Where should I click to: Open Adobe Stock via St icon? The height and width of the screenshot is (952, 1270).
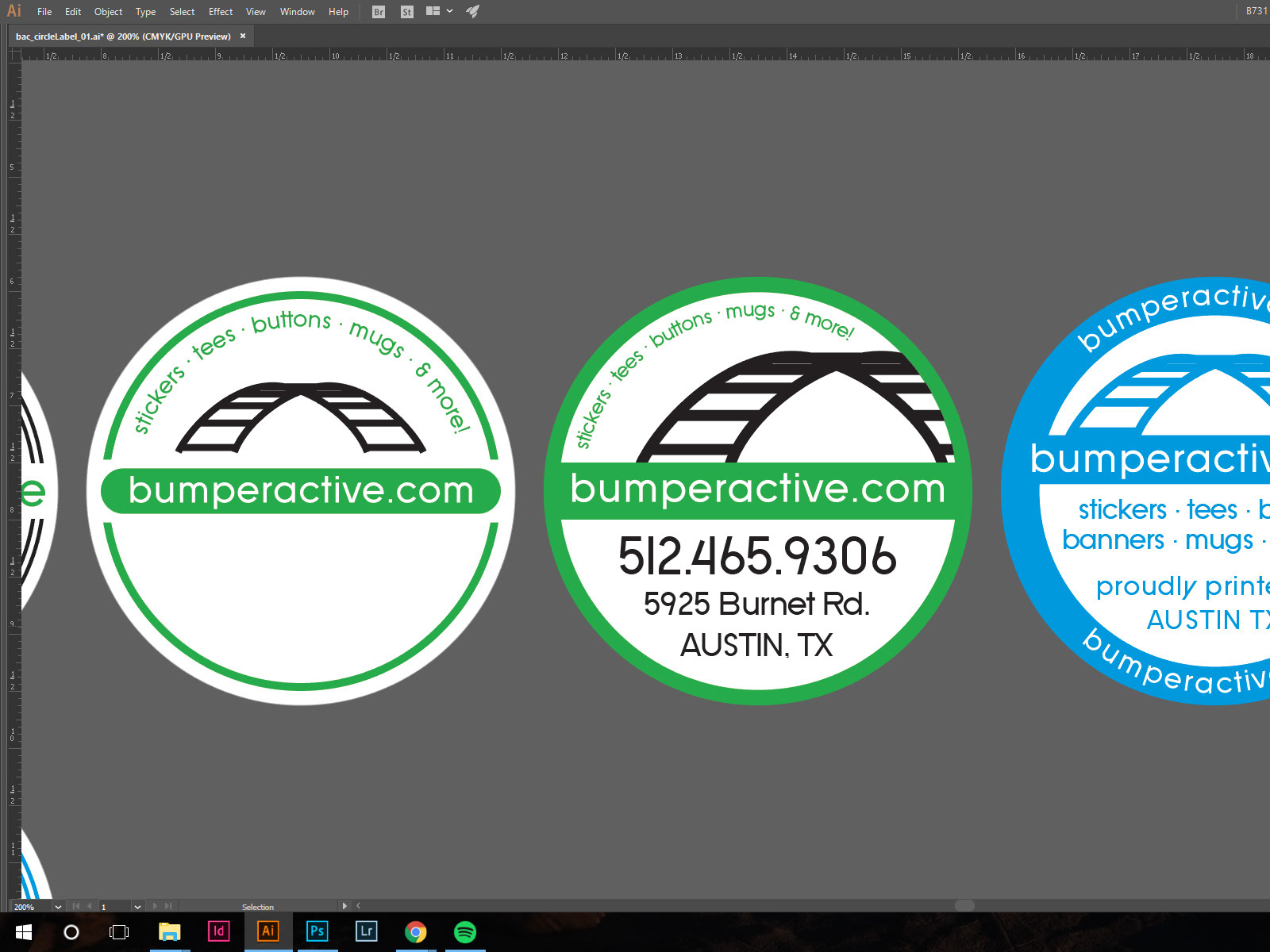[406, 12]
